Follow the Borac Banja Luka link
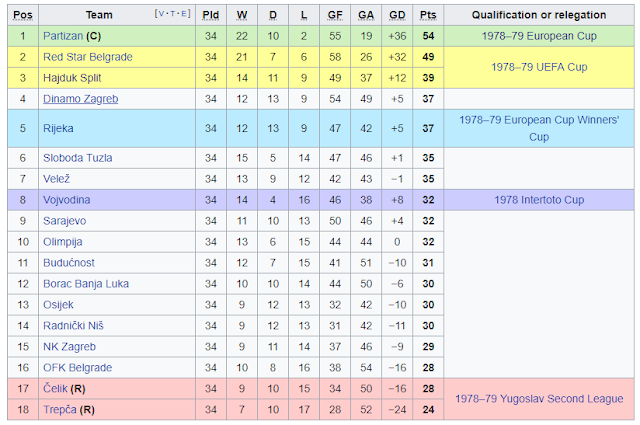 (86, 284)
